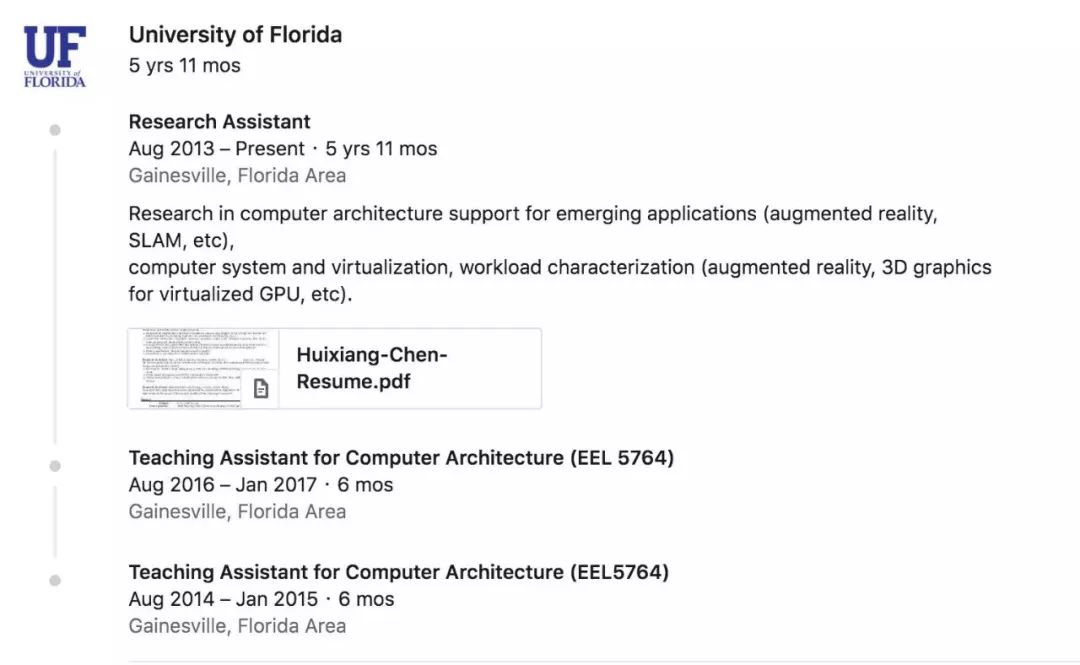Click the computer architecture research description line
This screenshot has height=665, width=1080.
532,214
